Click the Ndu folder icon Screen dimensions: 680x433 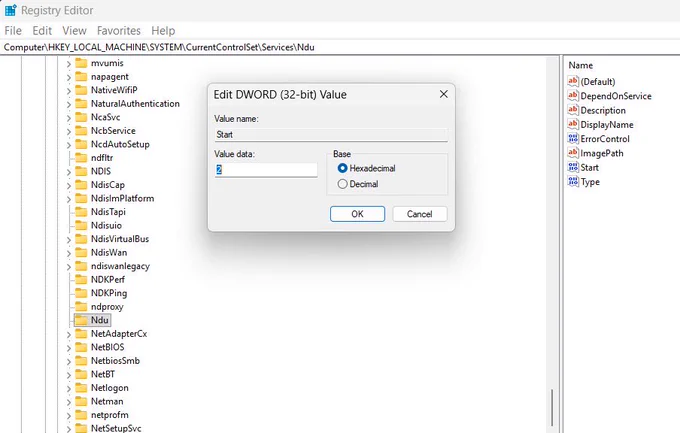tap(81, 320)
